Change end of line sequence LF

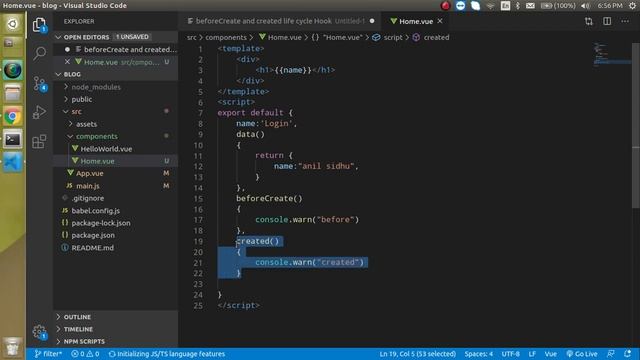pos(532,354)
